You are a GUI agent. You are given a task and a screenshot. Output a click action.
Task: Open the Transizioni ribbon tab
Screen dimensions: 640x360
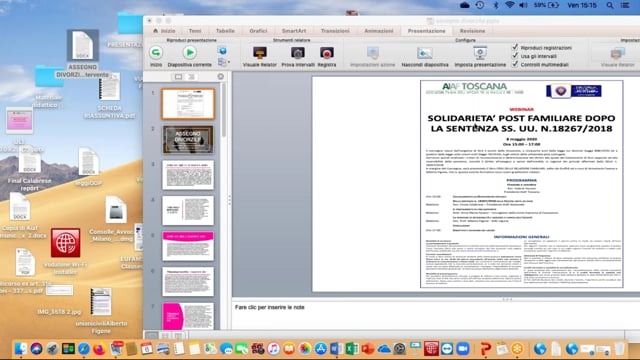(335, 31)
